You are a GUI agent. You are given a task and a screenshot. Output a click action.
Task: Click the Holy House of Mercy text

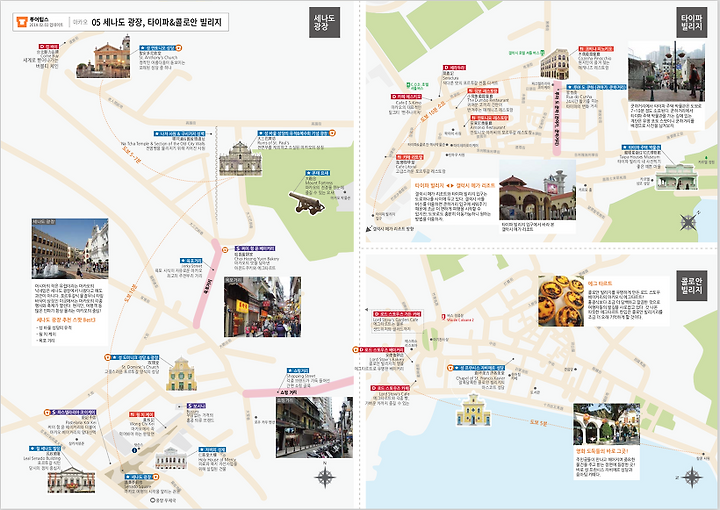click(217, 460)
